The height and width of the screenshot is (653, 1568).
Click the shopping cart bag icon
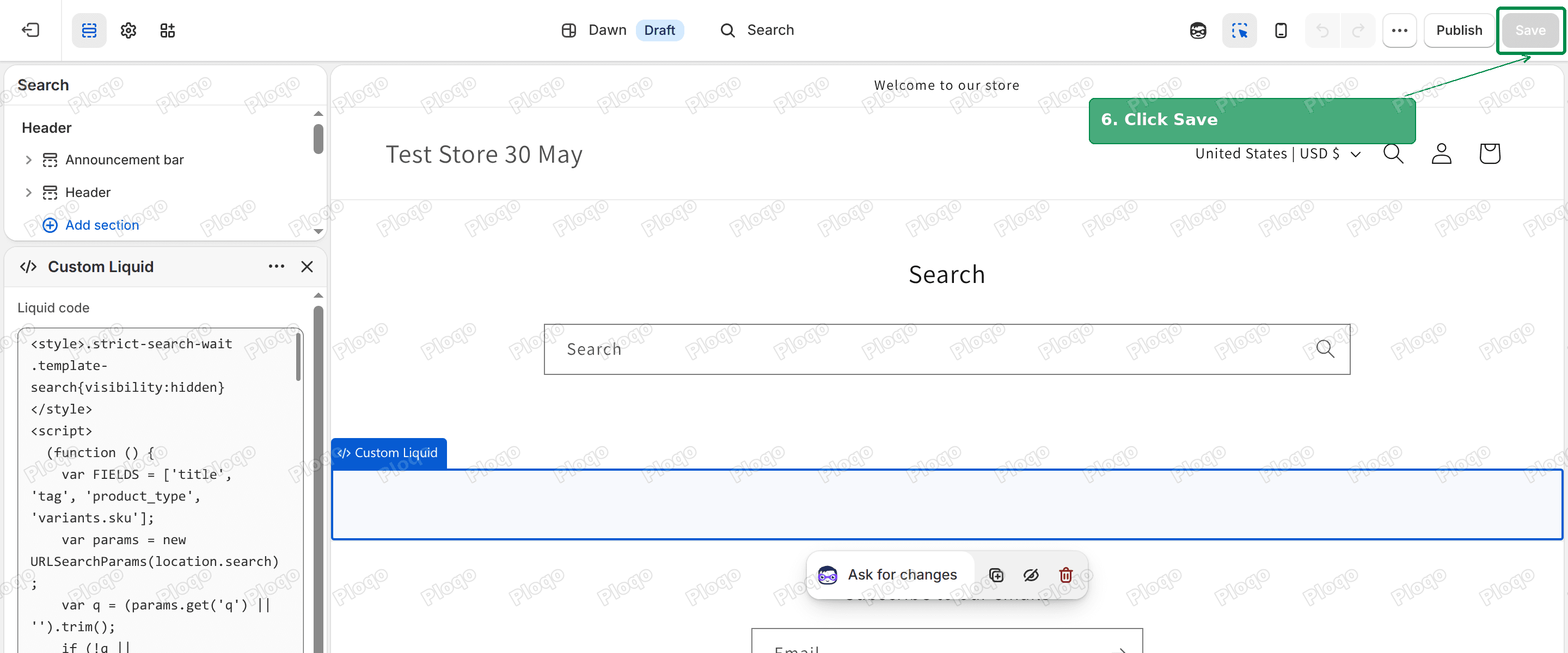[x=1490, y=153]
